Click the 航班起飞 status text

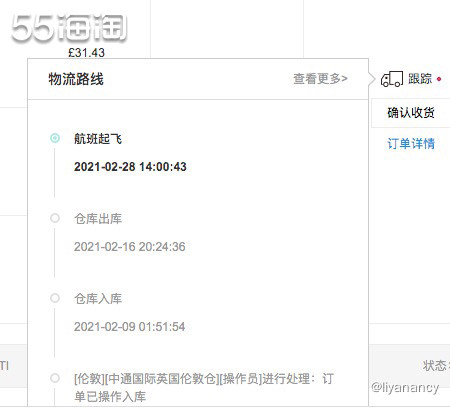pos(98,139)
